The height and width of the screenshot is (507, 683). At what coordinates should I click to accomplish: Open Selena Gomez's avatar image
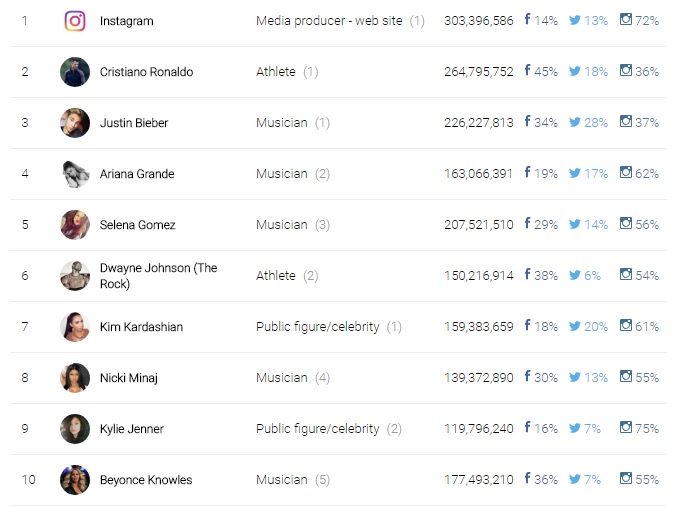point(75,225)
